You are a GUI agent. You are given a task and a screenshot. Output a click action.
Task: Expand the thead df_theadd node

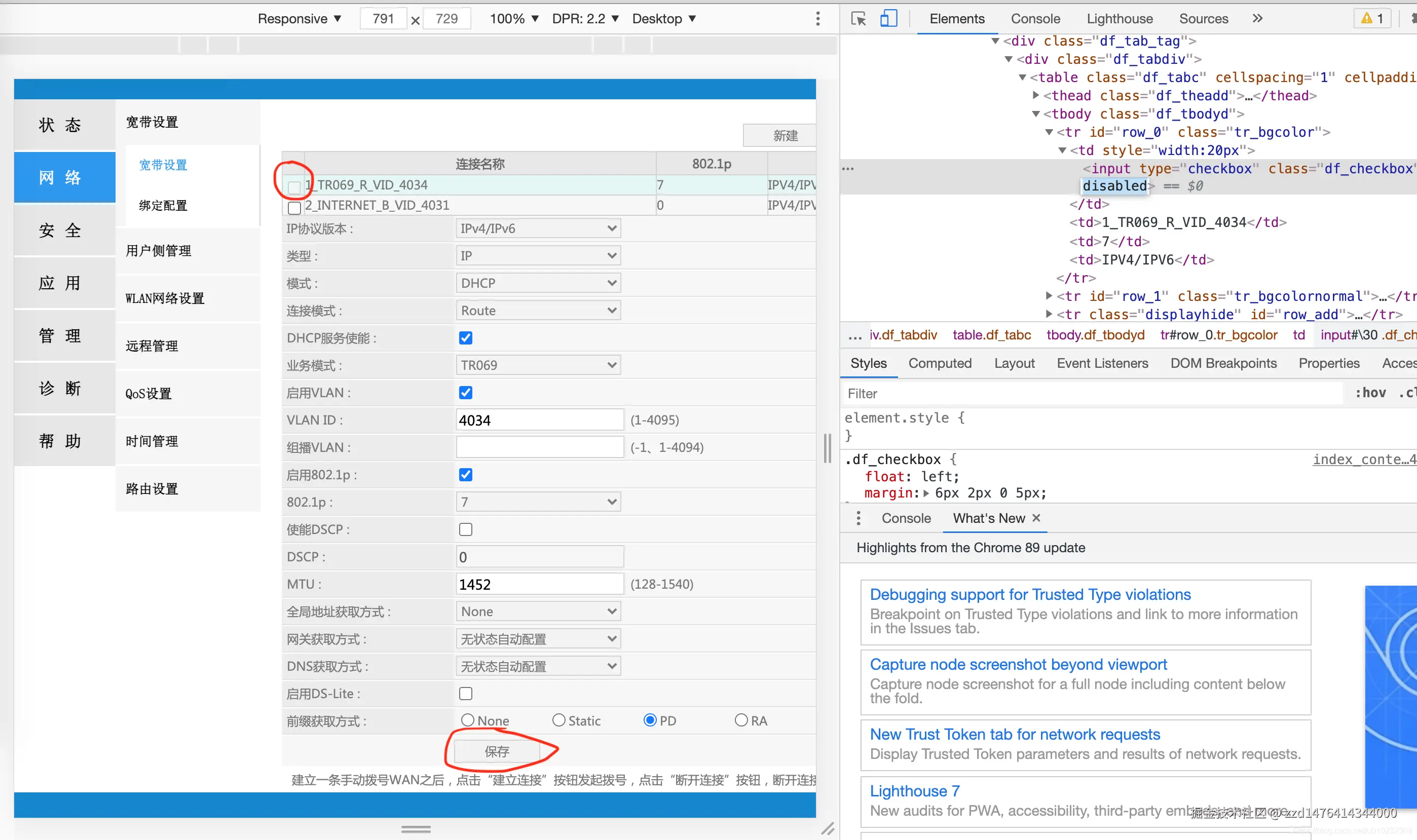coord(1035,95)
